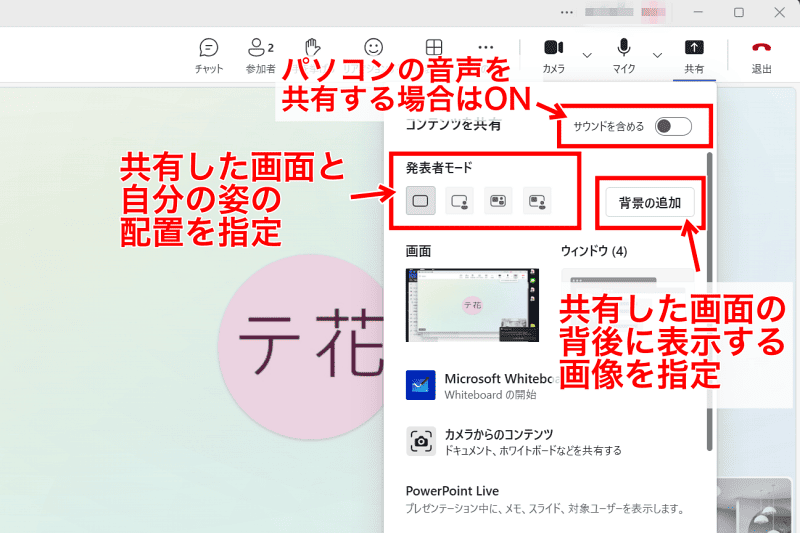
Task: Select the 画面 screen preview thumbnail
Action: 472,305
